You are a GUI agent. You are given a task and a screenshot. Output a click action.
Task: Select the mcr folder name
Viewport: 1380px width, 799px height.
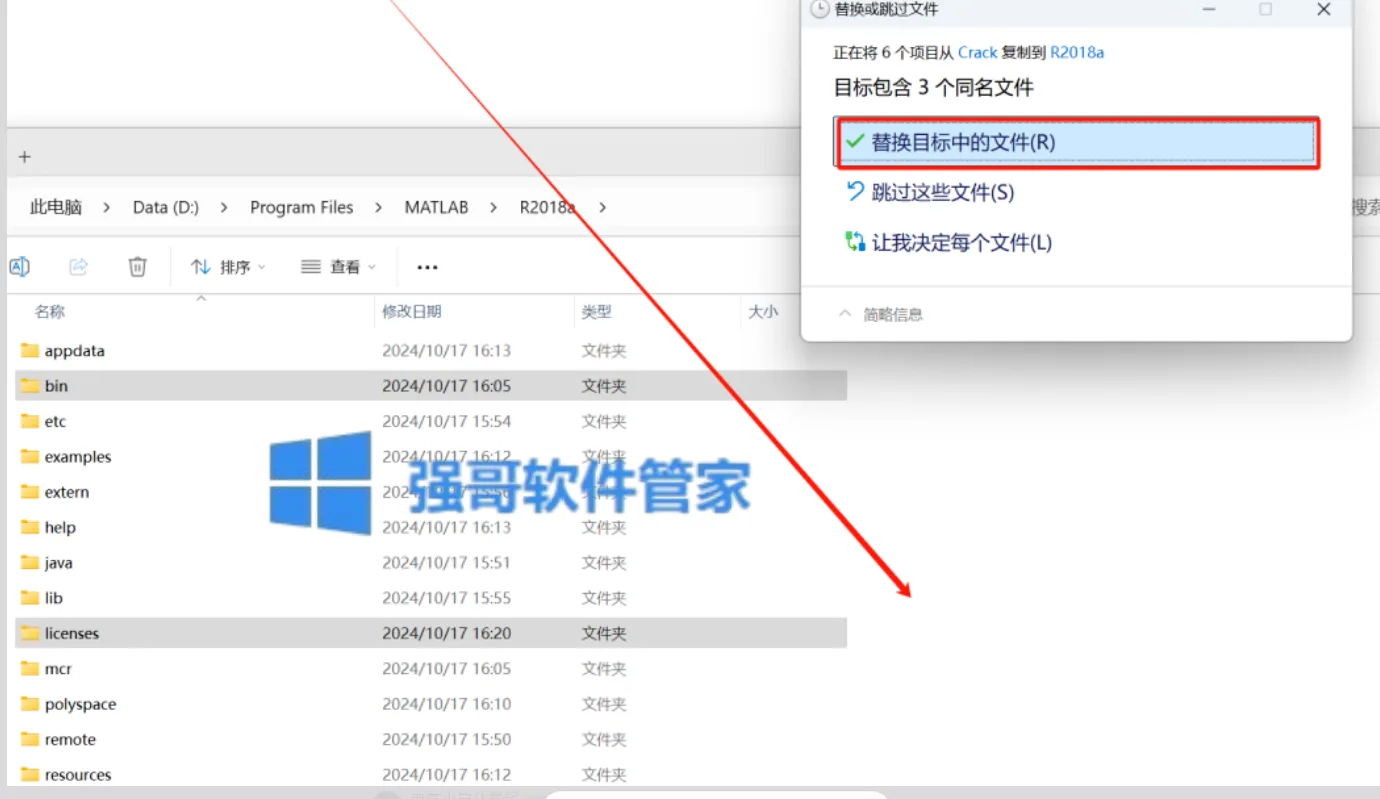click(58, 669)
